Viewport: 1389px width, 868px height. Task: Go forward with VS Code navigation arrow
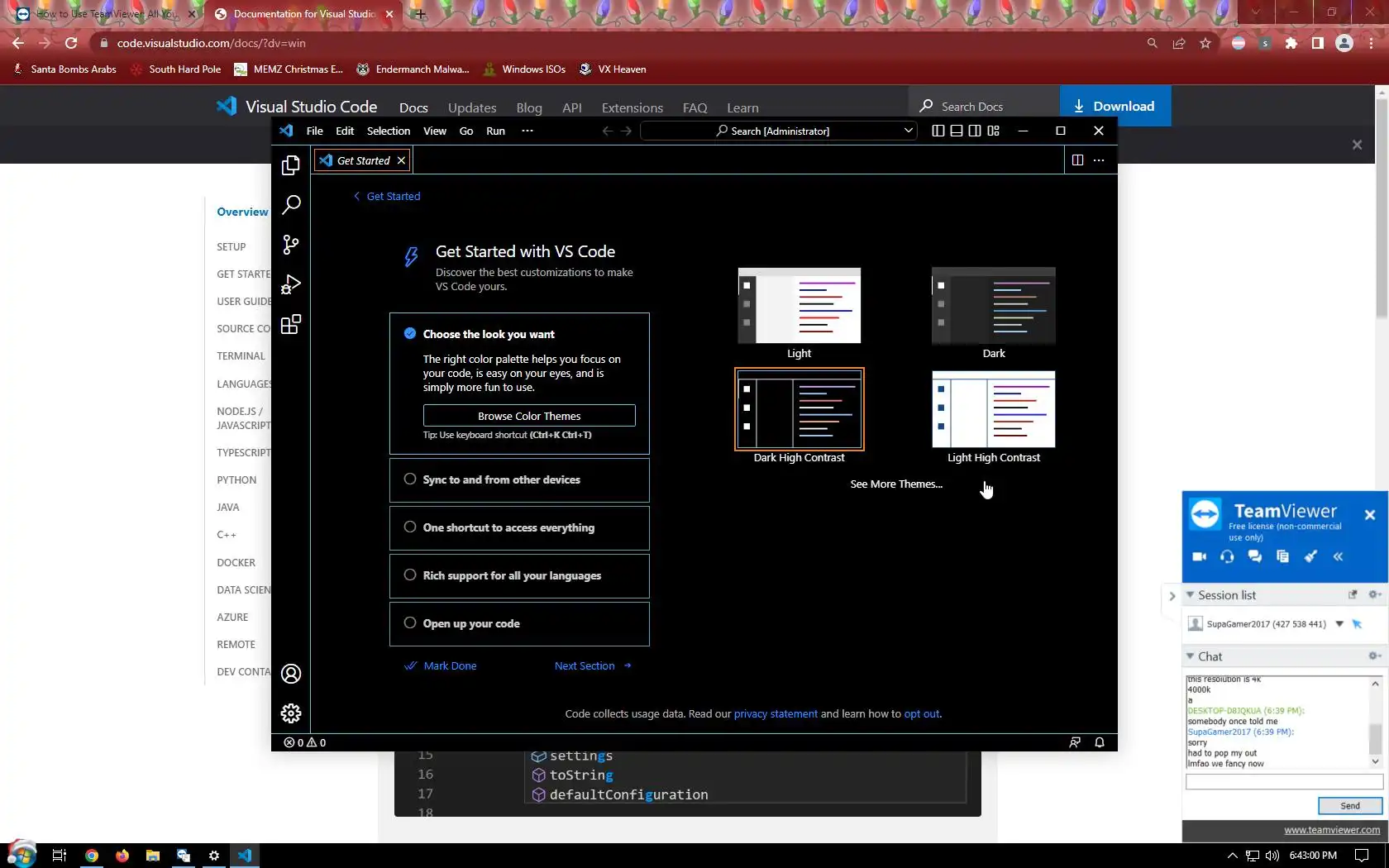(626, 131)
